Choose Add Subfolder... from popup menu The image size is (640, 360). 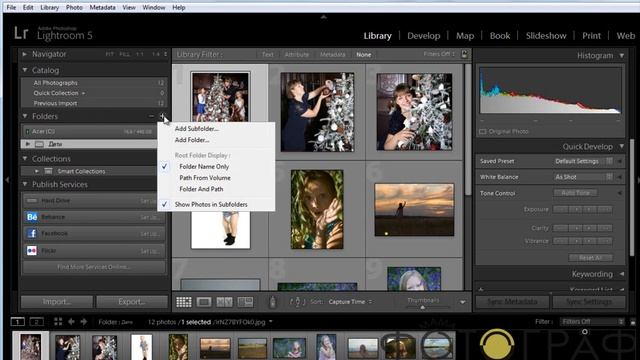coord(197,129)
